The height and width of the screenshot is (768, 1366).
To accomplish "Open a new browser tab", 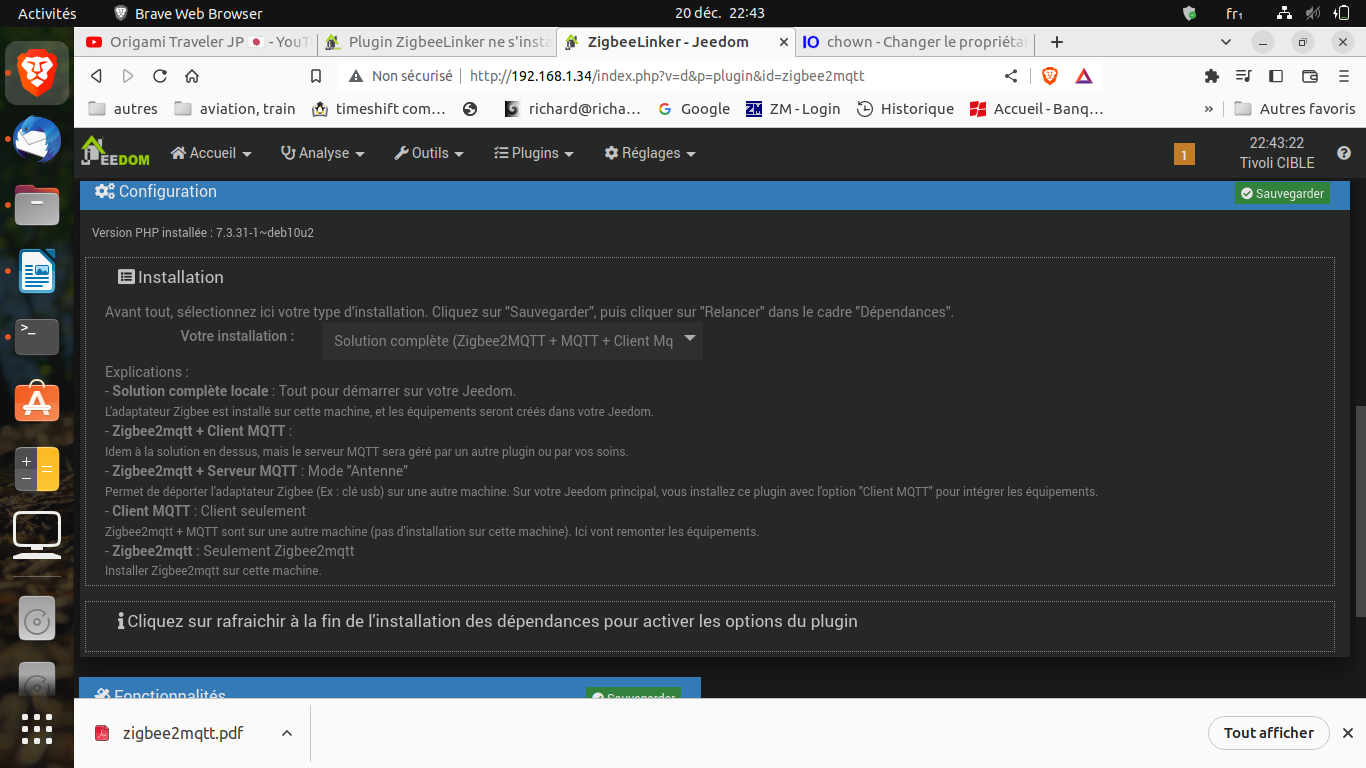I will tap(1056, 42).
